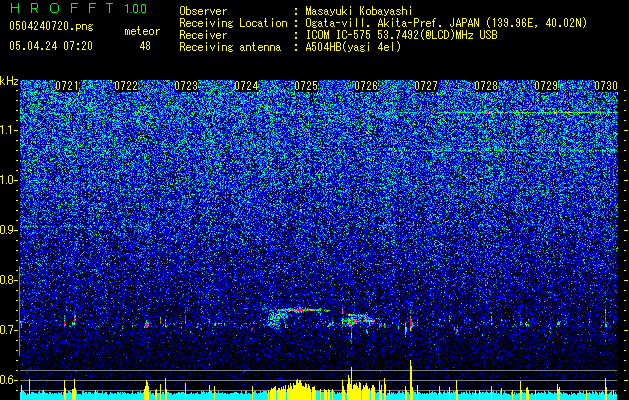Image resolution: width=629 pixels, height=400 pixels.
Task: Click the 0722 time marker
Action: click(x=126, y=86)
